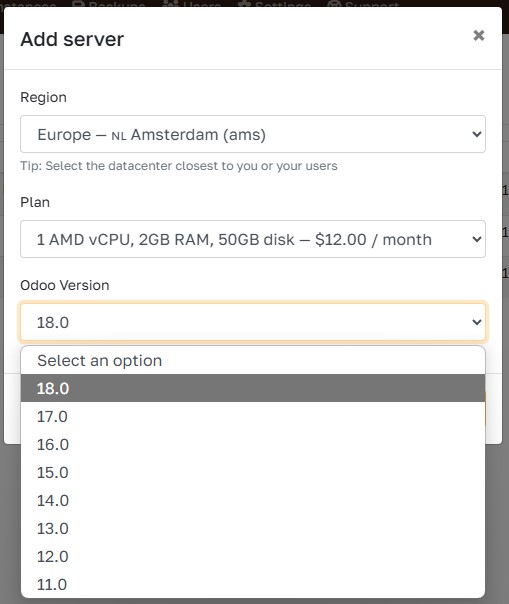Click the Add server dialog title
Viewport: 509px width, 604px height.
pos(72,39)
